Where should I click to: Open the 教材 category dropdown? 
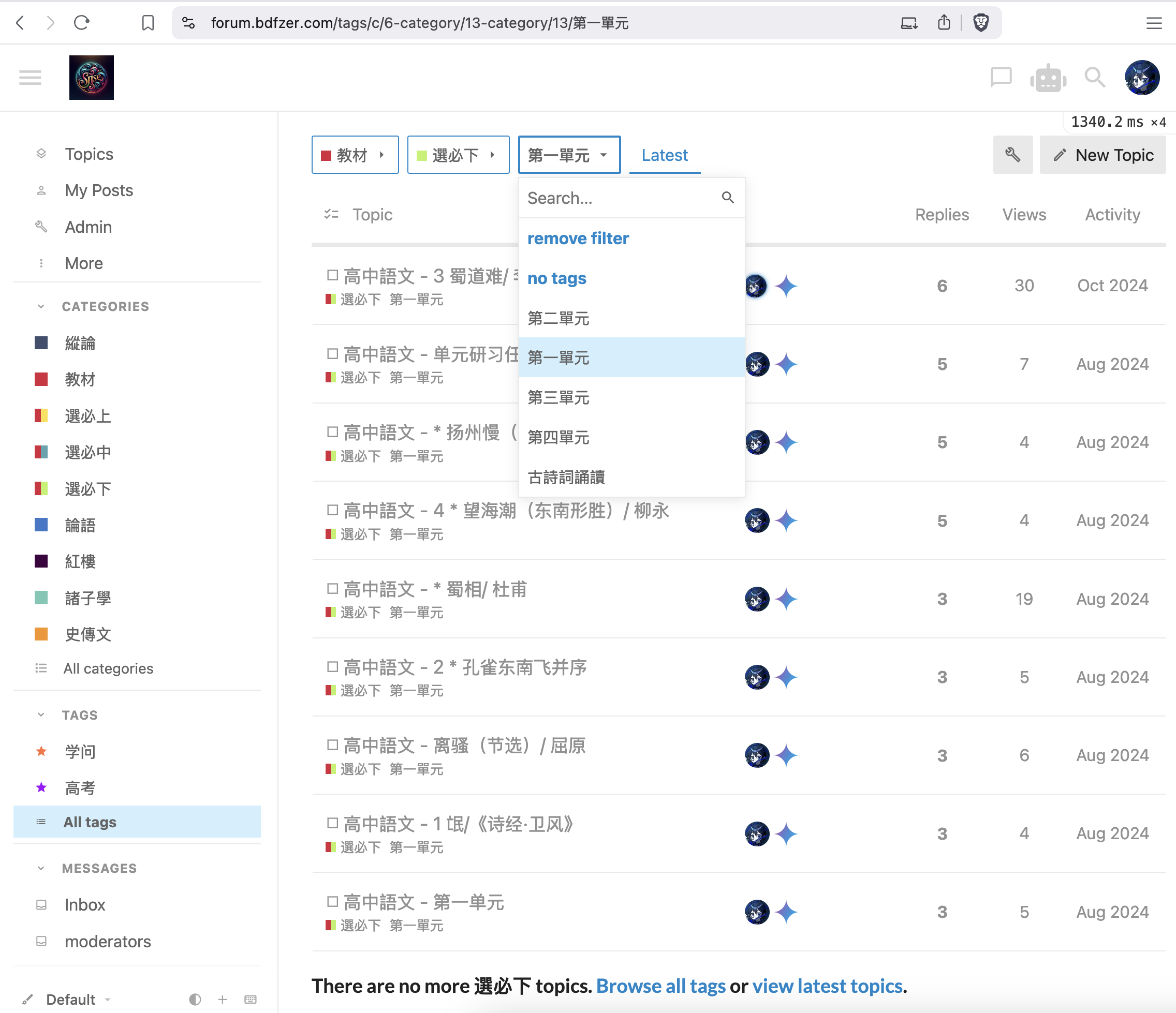(355, 155)
